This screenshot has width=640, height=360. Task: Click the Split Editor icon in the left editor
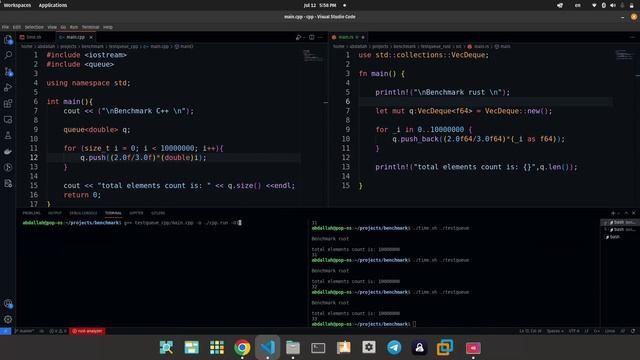[x=312, y=37]
